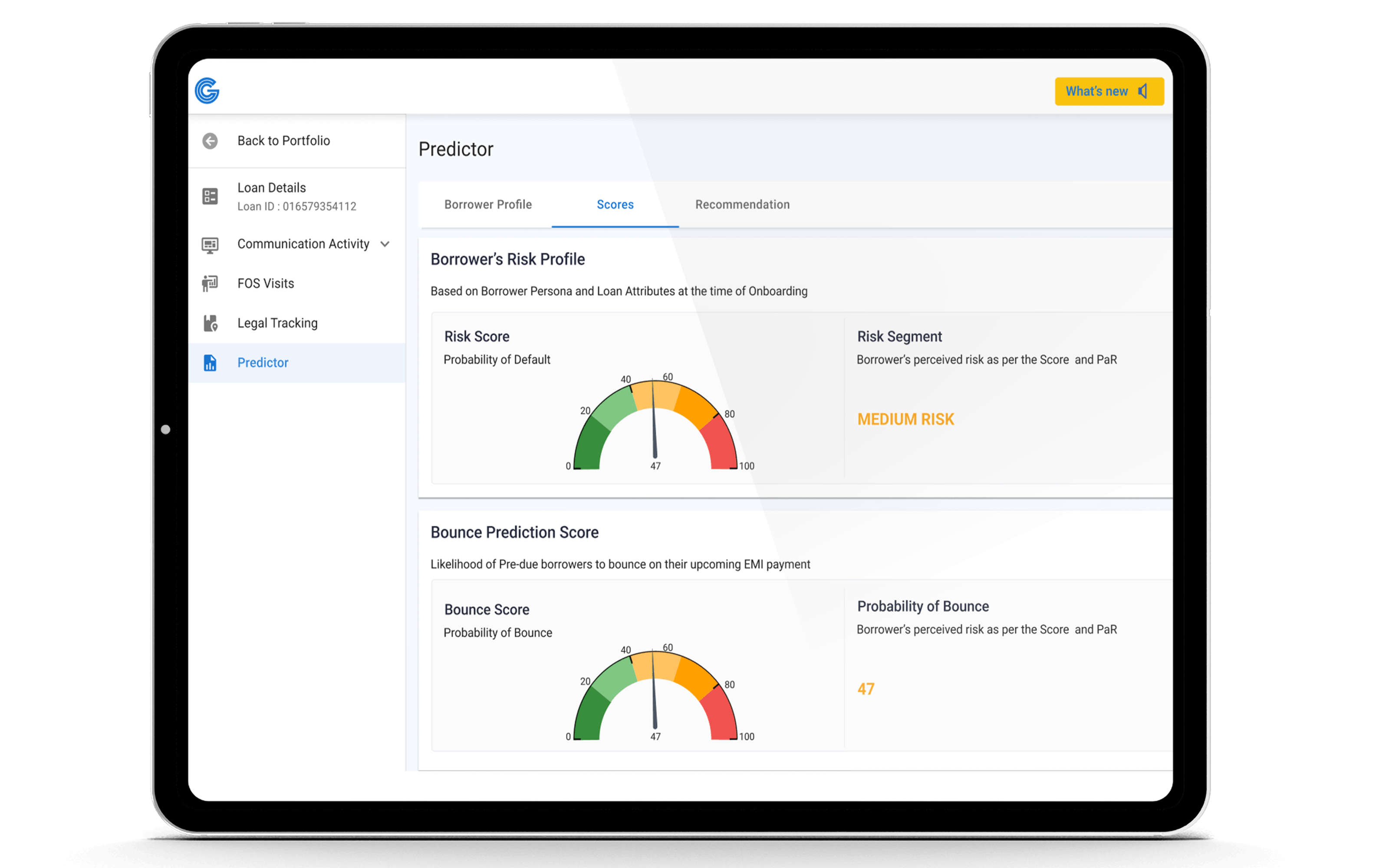Click the Predictor chart-file icon

click(x=210, y=363)
